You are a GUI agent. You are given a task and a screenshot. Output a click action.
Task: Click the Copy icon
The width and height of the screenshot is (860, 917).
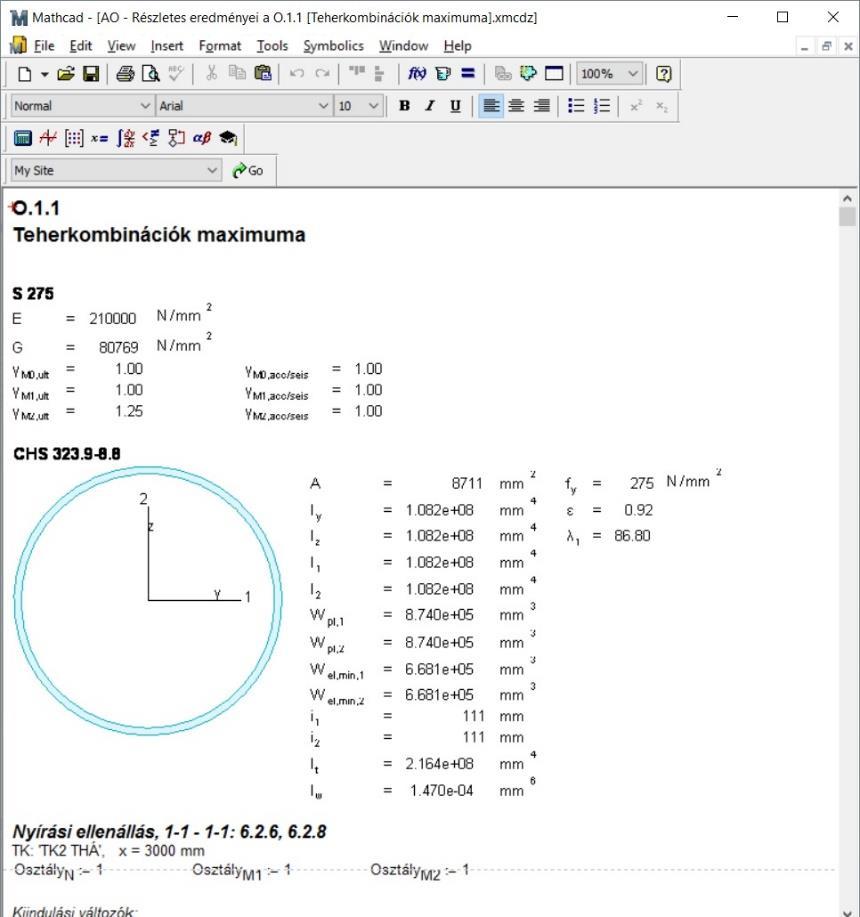point(237,73)
